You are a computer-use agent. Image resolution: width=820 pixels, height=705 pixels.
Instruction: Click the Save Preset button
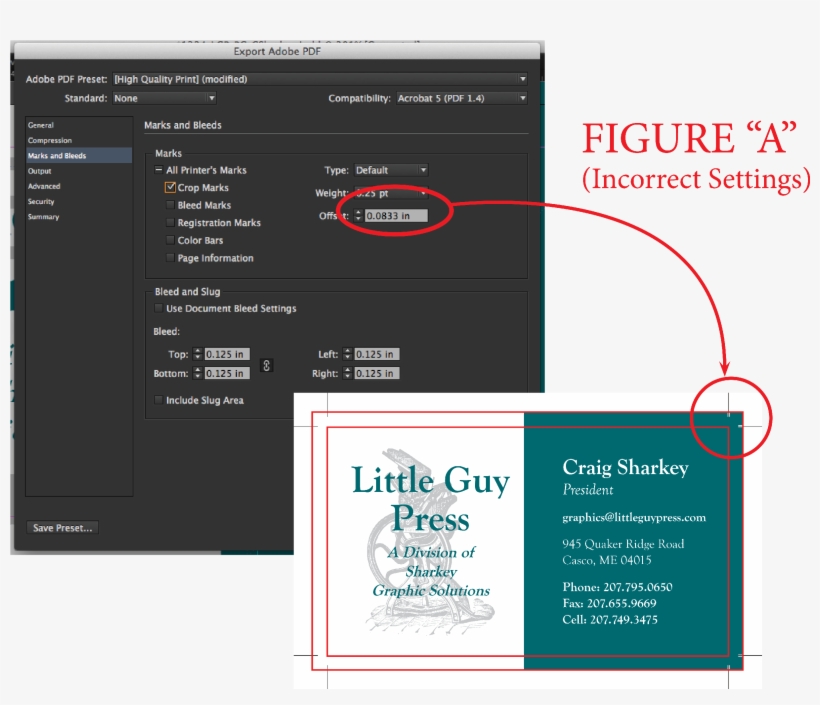pos(61,528)
